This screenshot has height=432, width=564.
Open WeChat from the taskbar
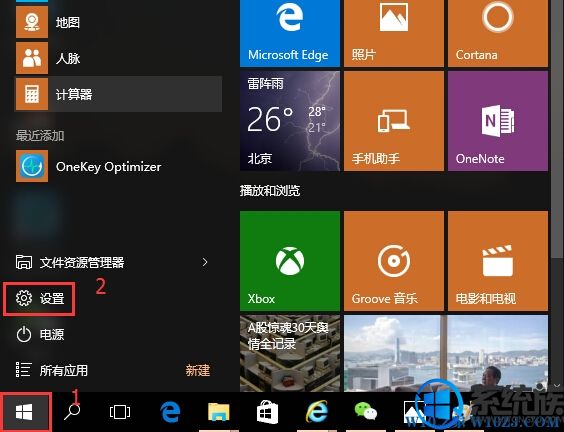365,411
